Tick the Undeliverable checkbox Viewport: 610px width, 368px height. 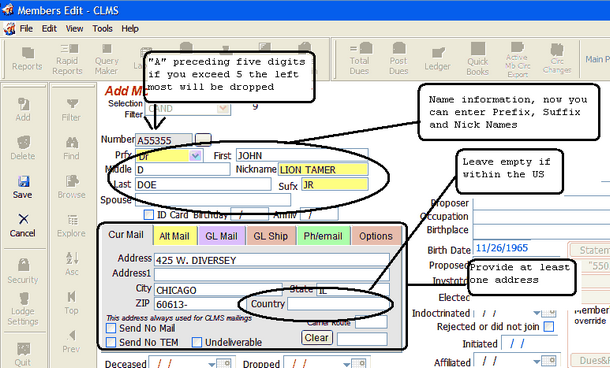click(x=196, y=342)
